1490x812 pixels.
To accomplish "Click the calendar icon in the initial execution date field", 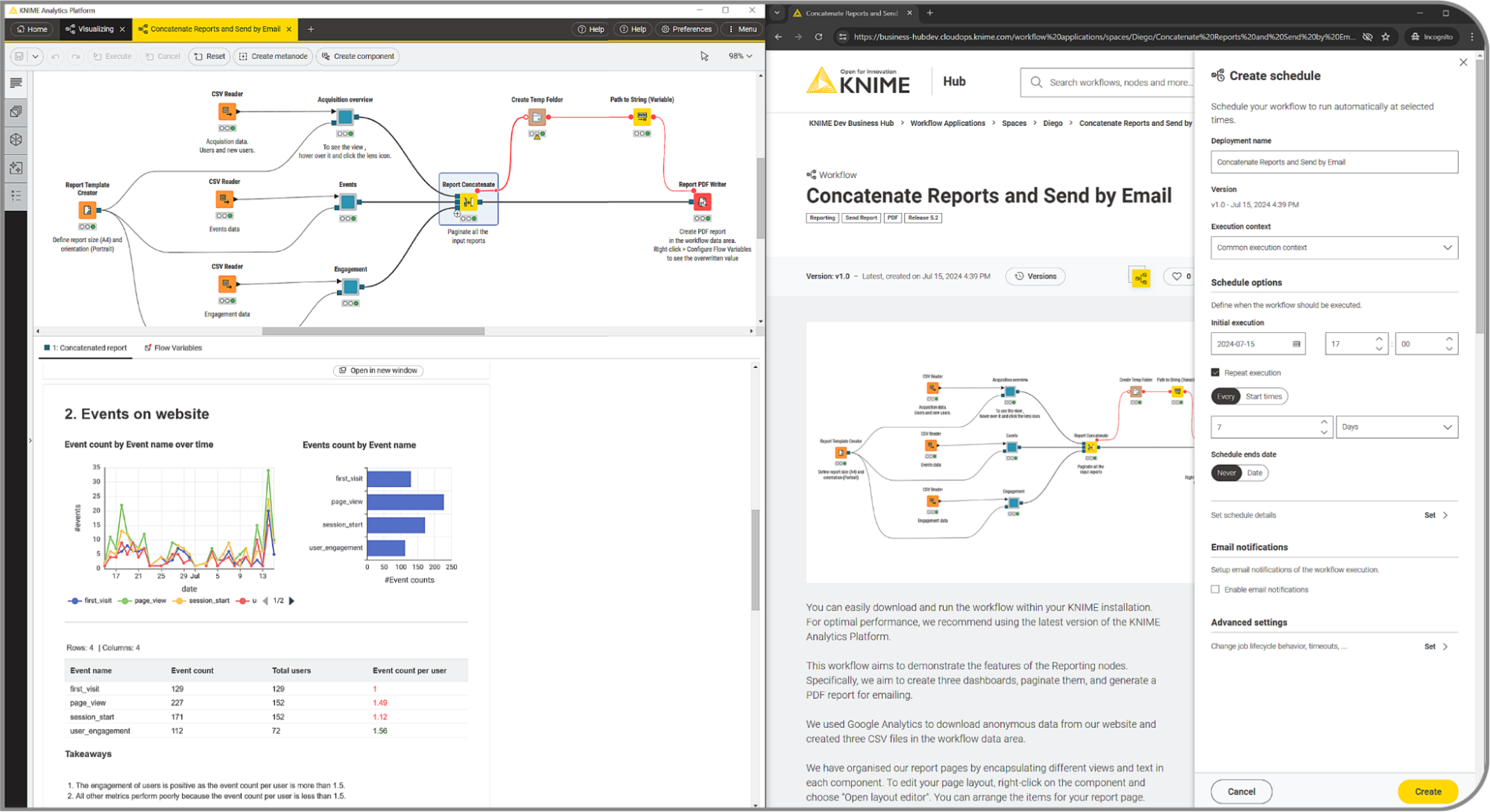I will [1295, 343].
